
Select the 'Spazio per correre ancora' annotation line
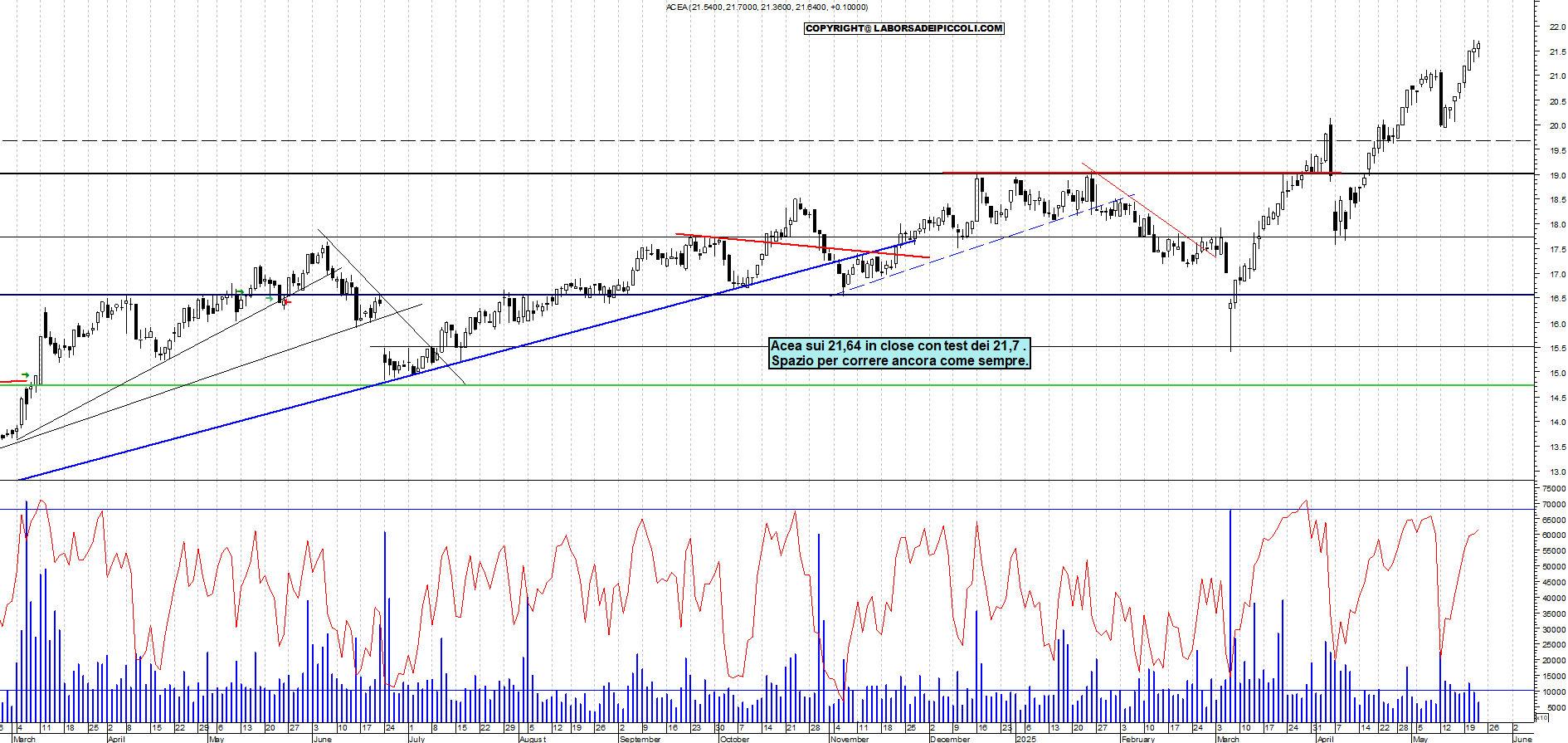point(899,361)
